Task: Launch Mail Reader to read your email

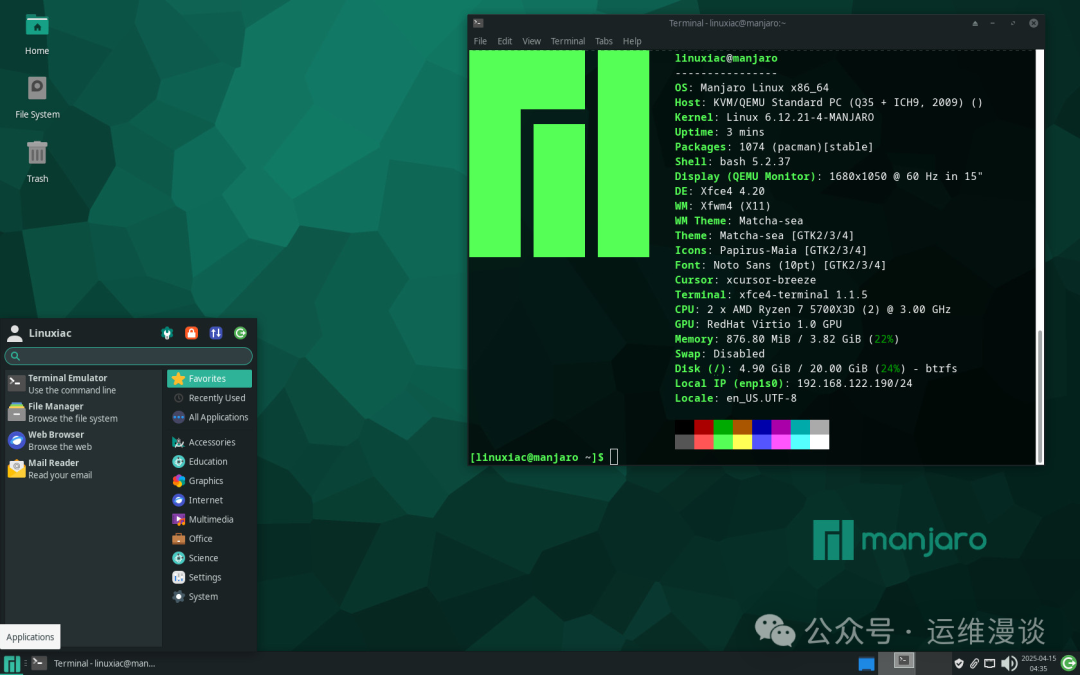Action: click(60, 468)
